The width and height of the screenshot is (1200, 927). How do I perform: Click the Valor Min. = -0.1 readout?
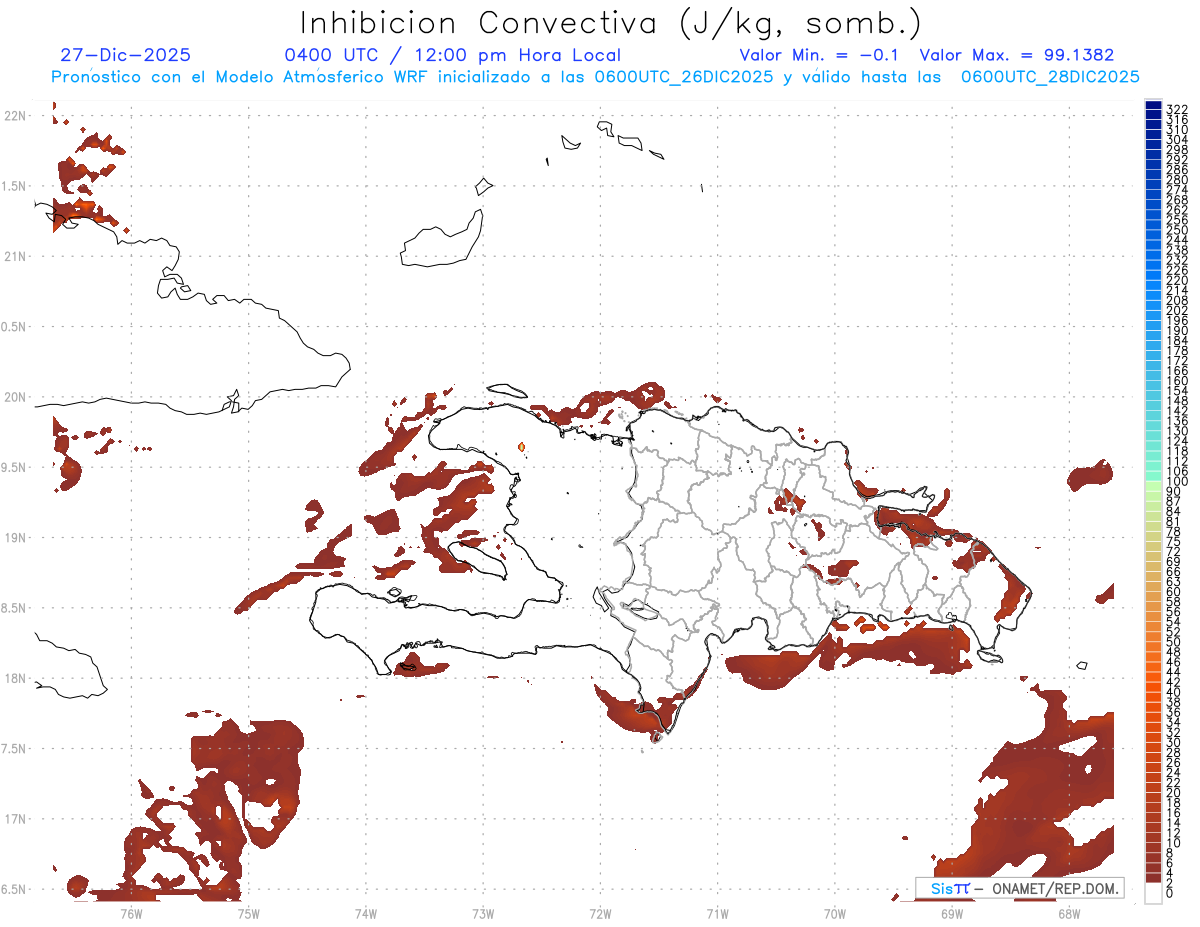pyautogui.click(x=820, y=56)
